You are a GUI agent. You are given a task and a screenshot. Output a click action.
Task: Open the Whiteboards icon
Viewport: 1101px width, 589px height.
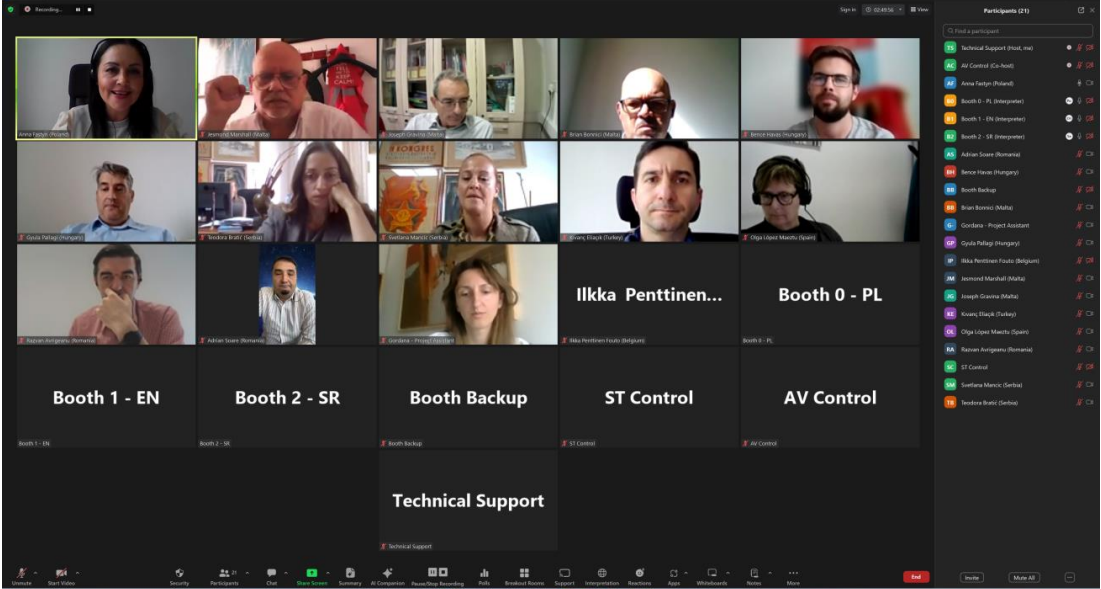click(712, 573)
